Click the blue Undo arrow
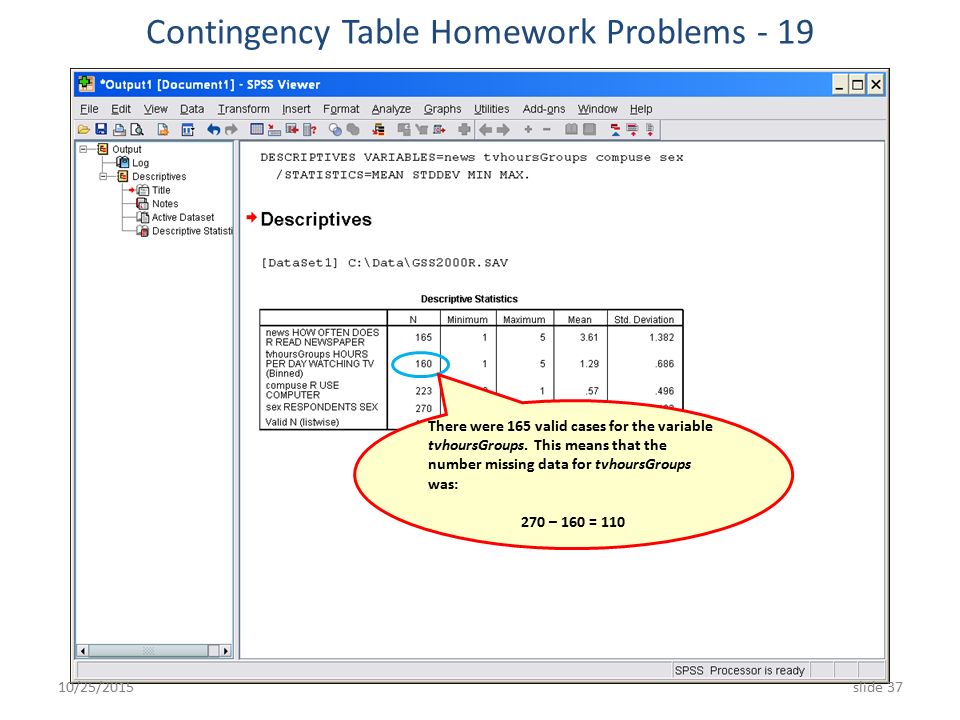This screenshot has height=720, width=960. pos(213,129)
